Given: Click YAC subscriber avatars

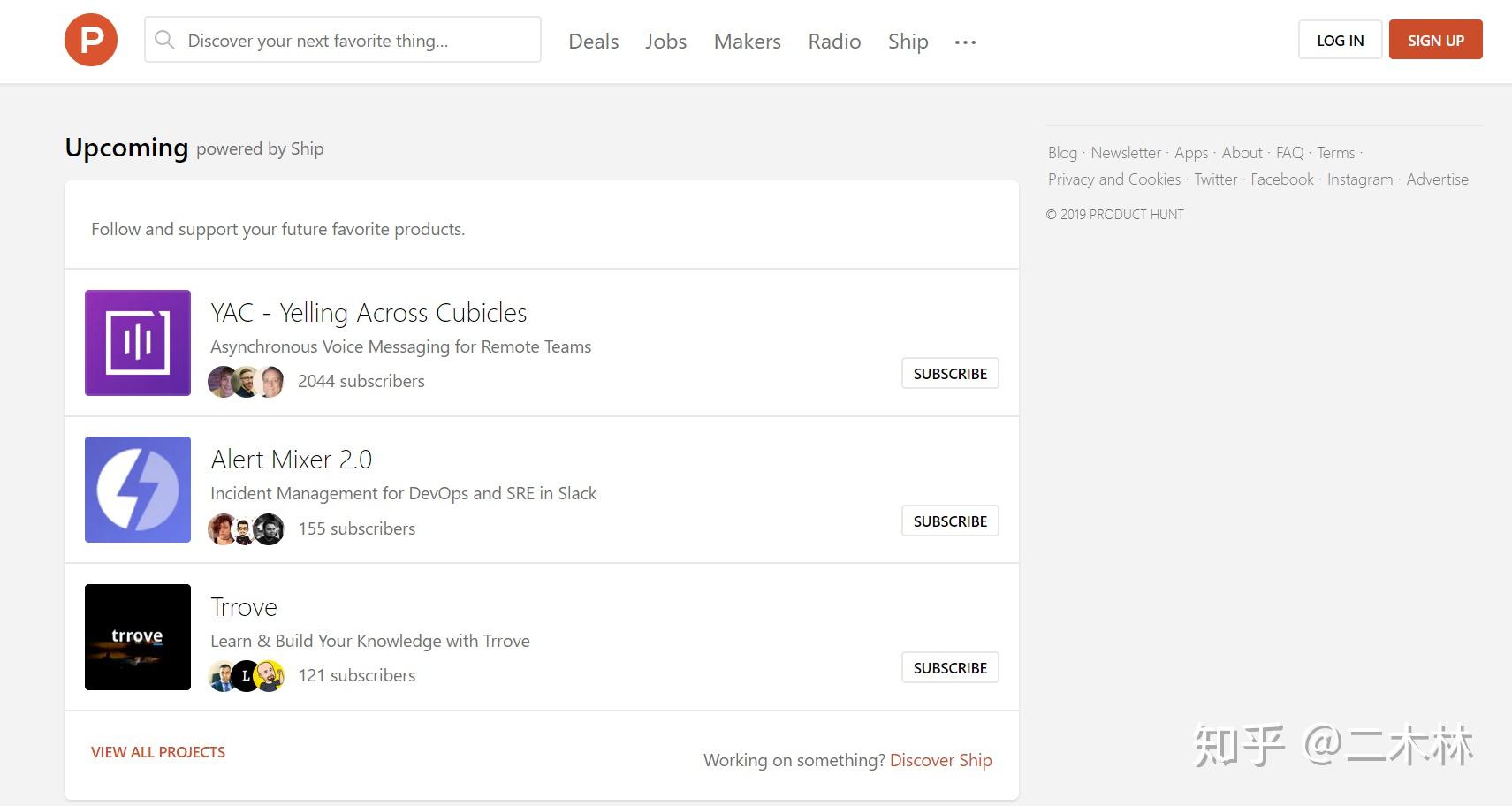Looking at the screenshot, I should 247,382.
